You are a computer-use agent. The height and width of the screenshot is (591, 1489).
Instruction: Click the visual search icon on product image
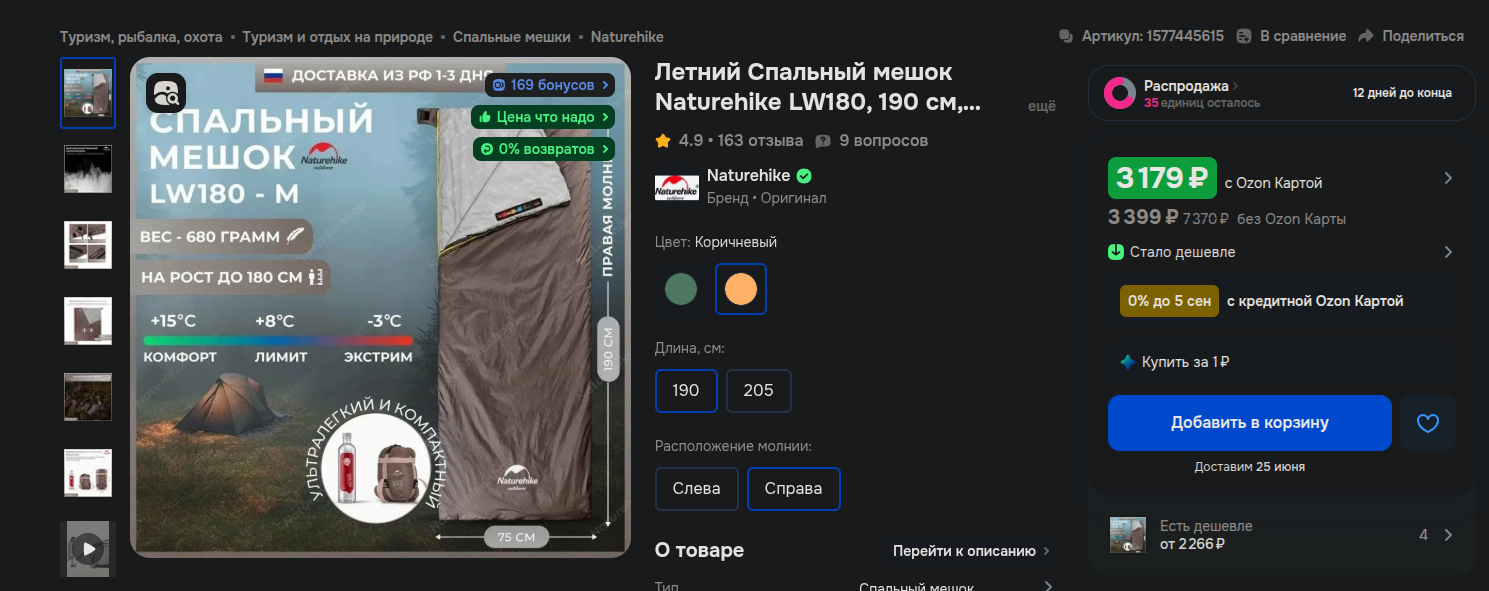point(166,93)
